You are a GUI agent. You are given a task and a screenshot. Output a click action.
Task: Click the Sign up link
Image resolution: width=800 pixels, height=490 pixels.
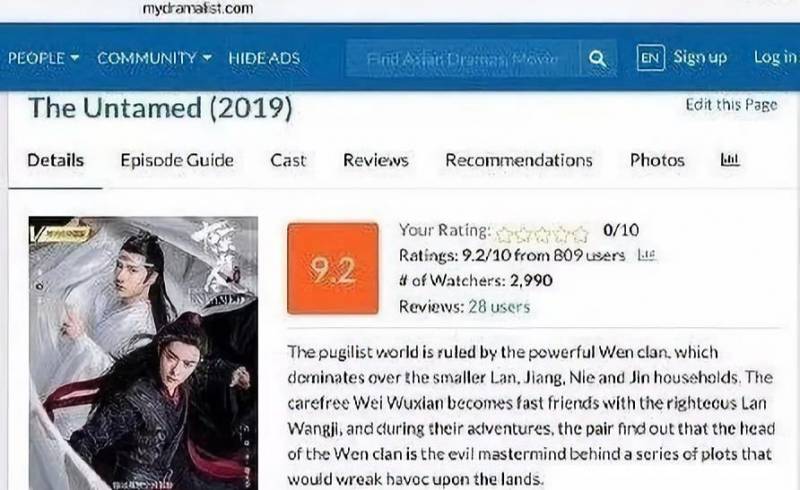click(x=700, y=58)
